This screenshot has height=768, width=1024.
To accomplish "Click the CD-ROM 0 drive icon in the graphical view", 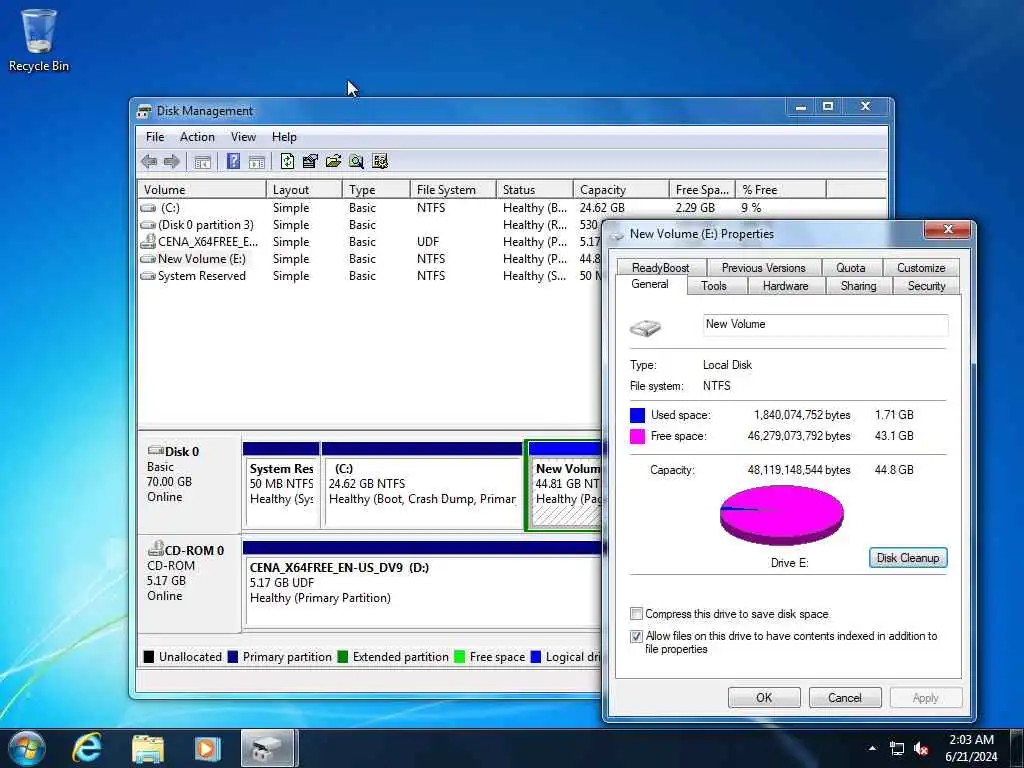I will tap(155, 549).
